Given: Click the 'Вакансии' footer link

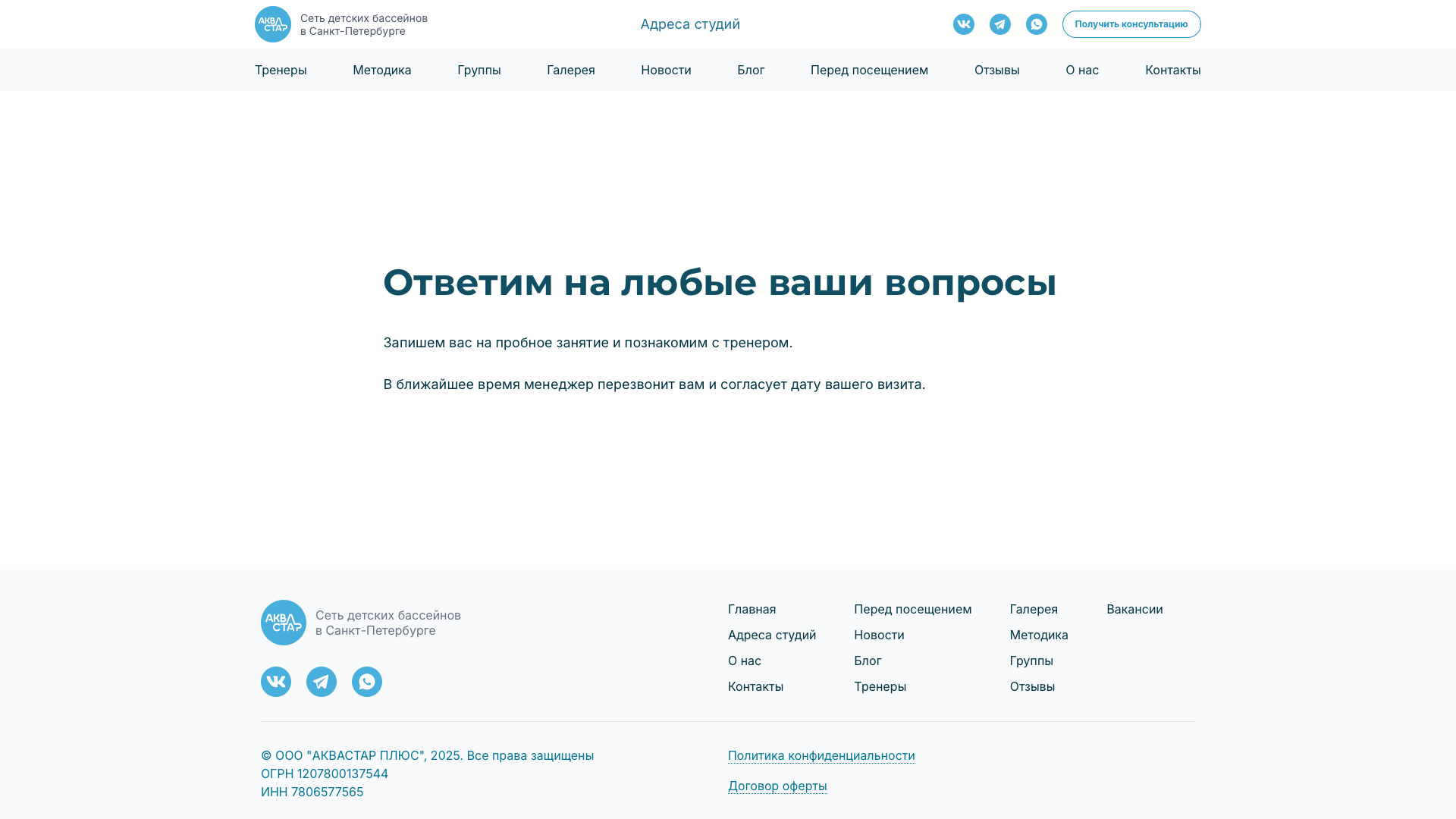Looking at the screenshot, I should 1134,609.
